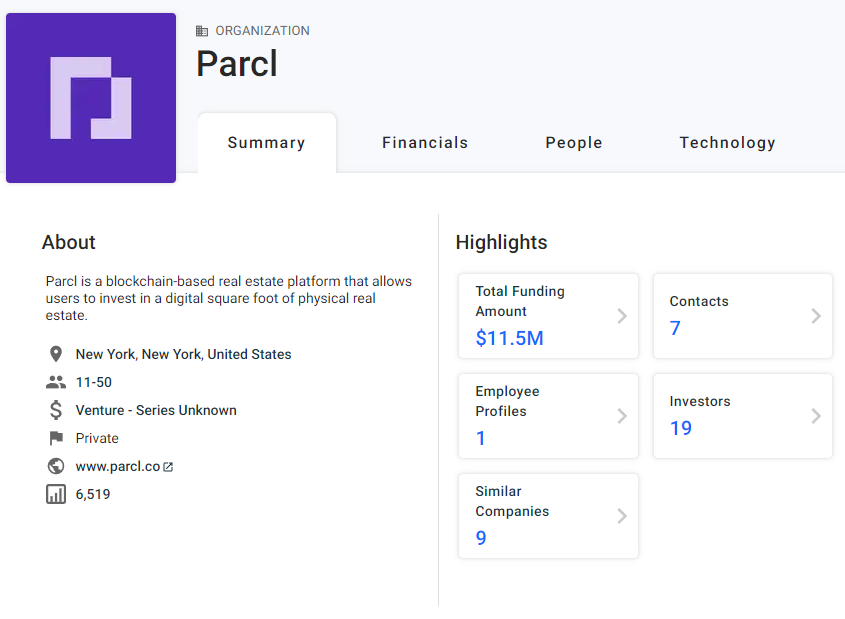Viewport: 845px width, 619px height.
Task: Click the Parcl organization title
Action: (237, 64)
